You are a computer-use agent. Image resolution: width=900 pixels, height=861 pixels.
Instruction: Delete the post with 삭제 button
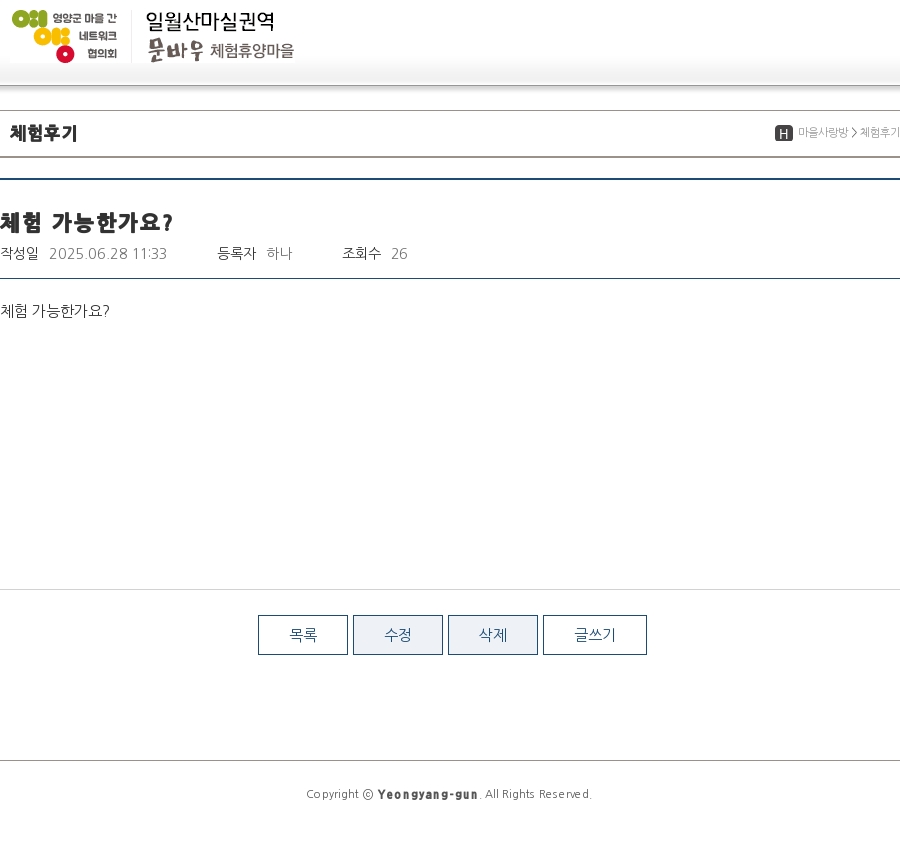coord(493,635)
